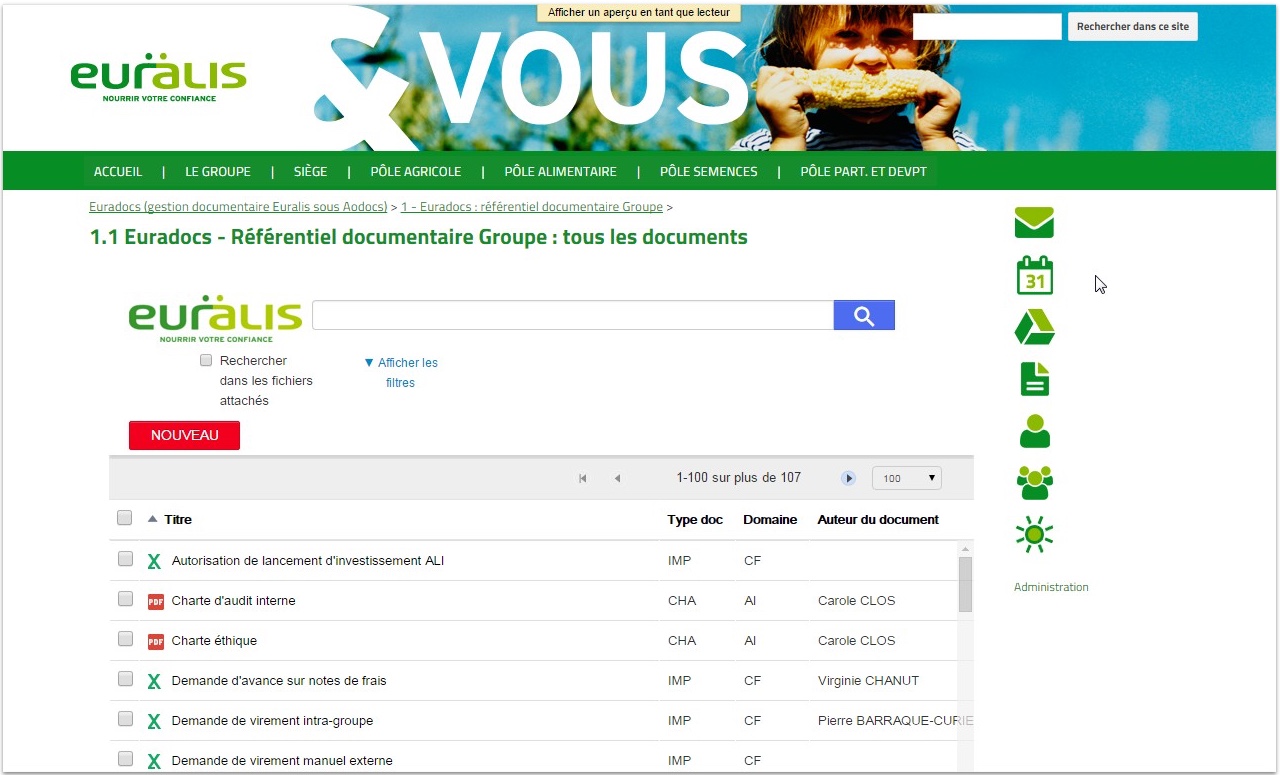The height and width of the screenshot is (775, 1280).
Task: Open the PÔLE SEMENCES menu
Action: click(709, 172)
